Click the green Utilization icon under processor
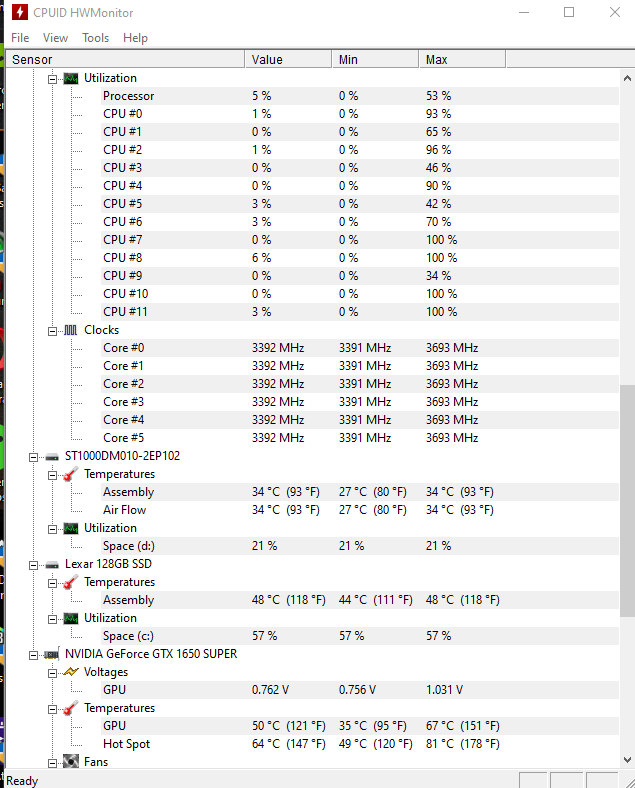This screenshot has width=635, height=788. 71,78
